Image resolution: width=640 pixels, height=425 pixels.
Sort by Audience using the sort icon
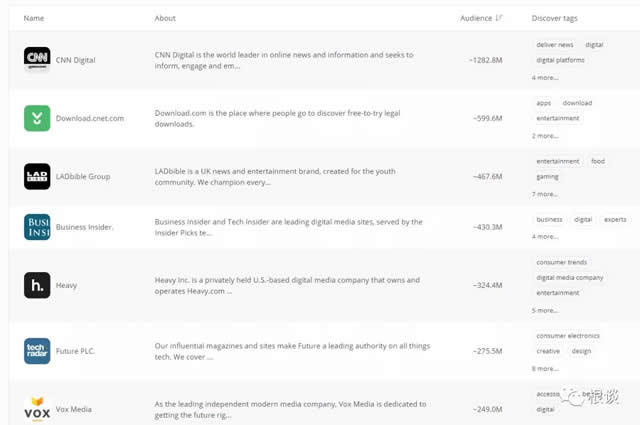(x=499, y=18)
